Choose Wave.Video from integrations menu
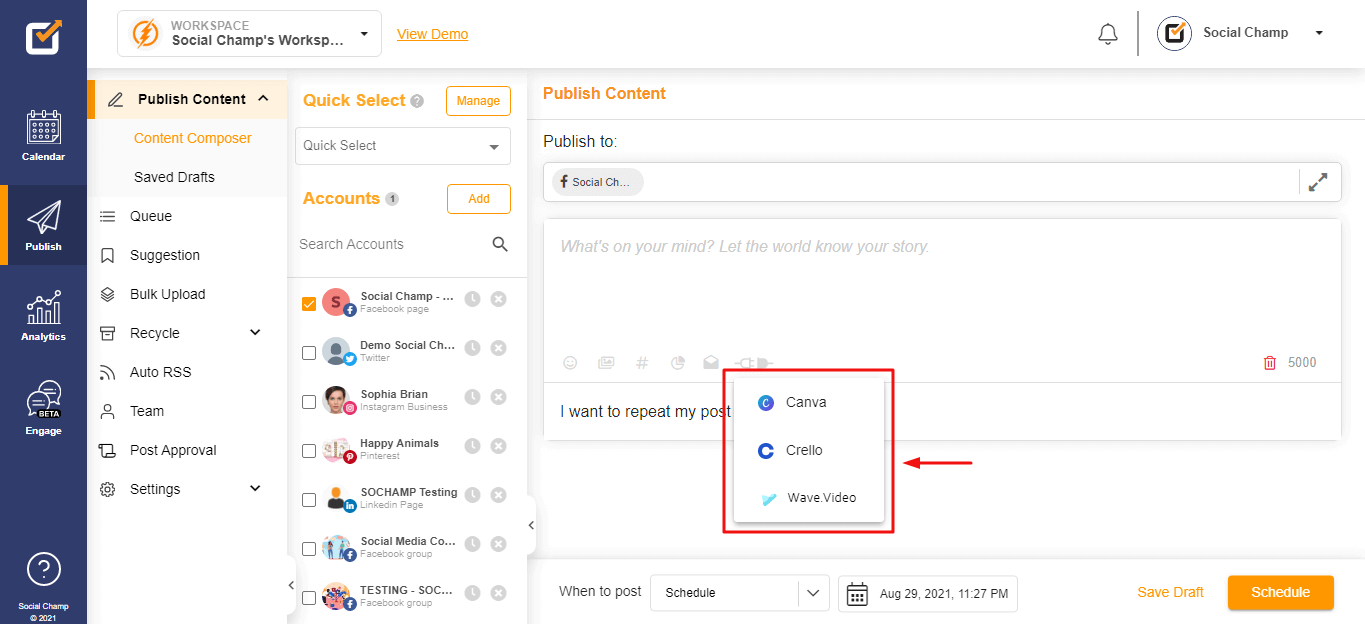1365x624 pixels. coord(808,498)
